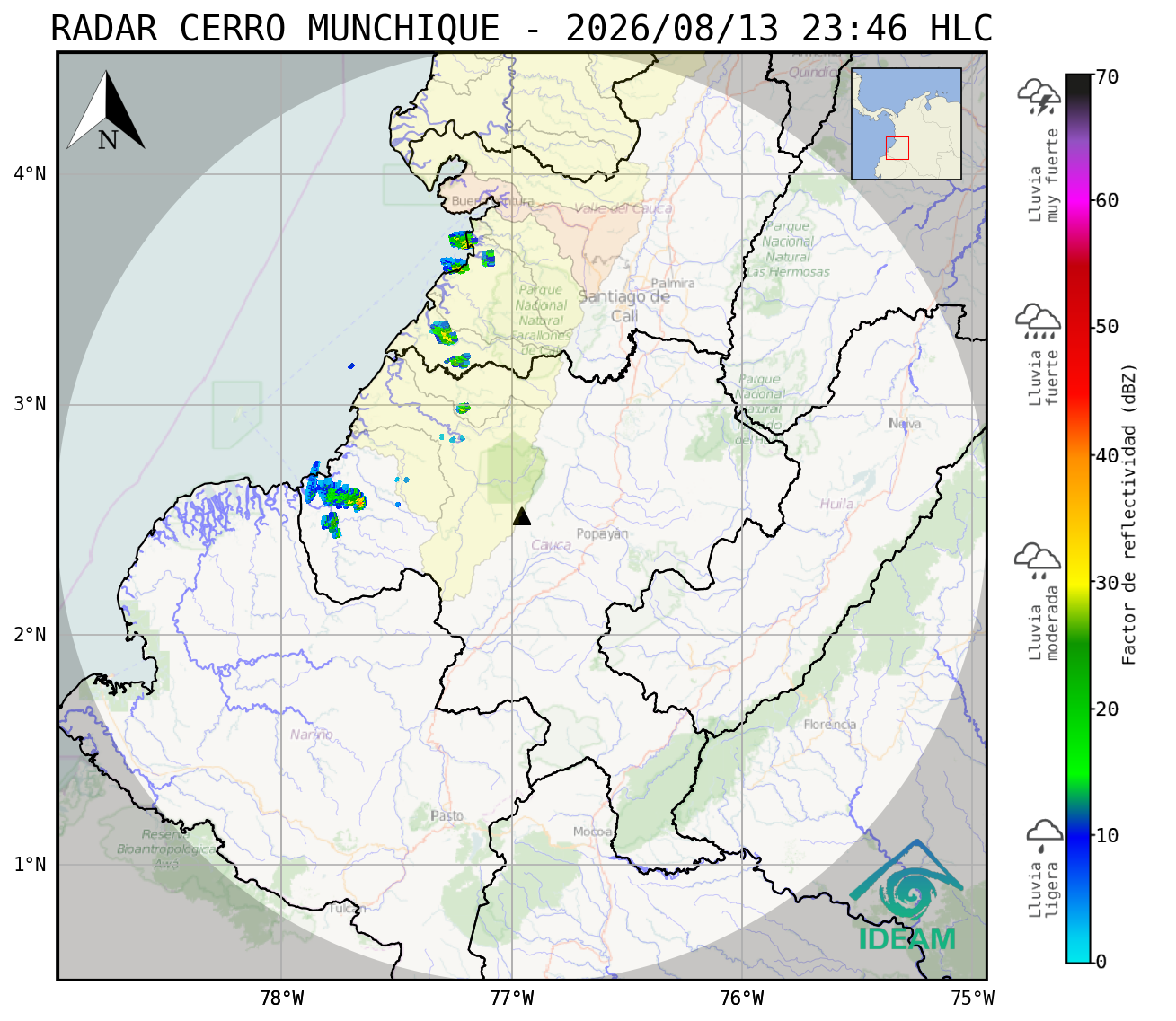
Task: Click the red rectangle in the inset map
Action: [897, 148]
